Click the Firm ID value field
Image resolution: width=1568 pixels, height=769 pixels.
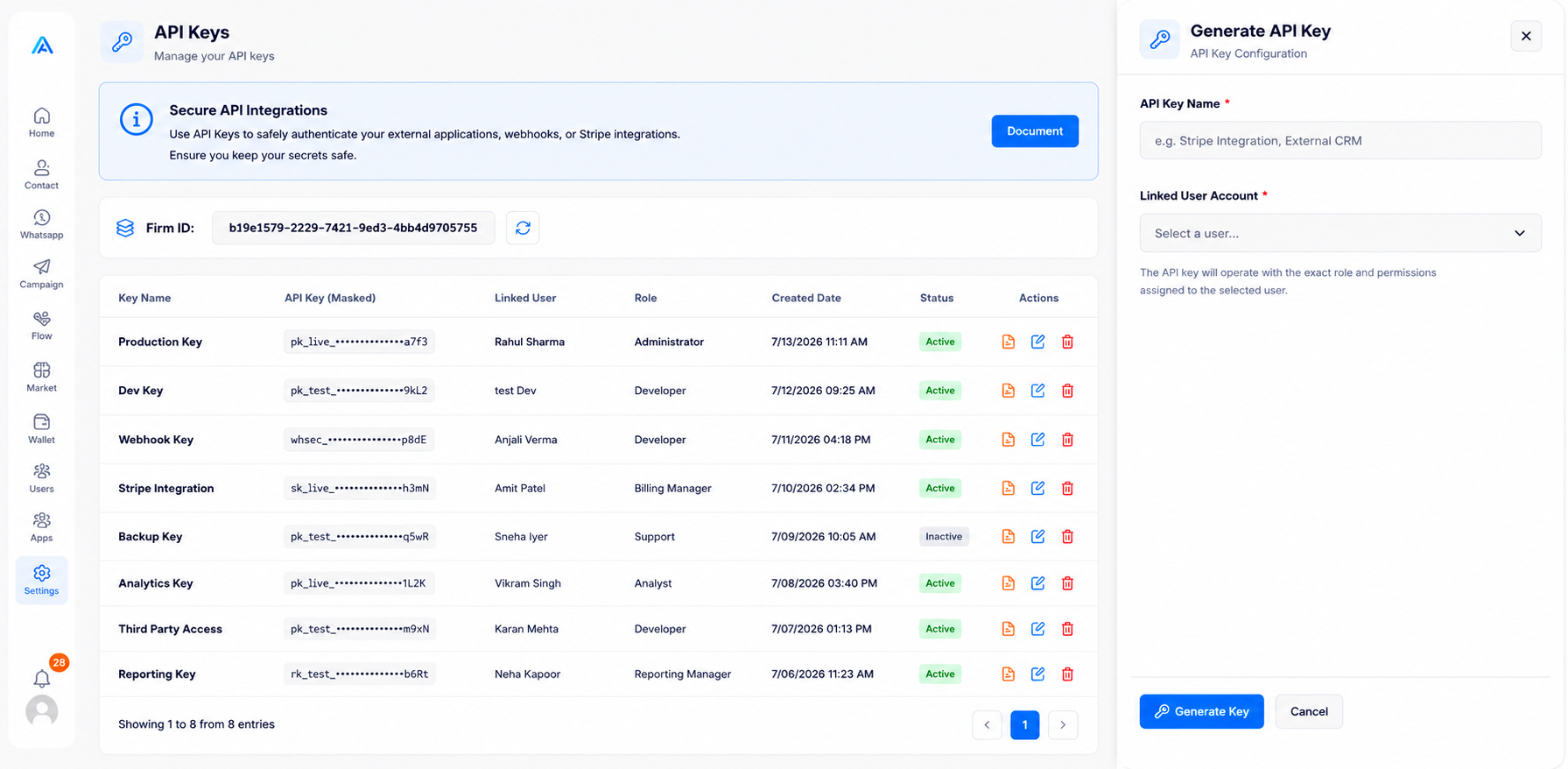[x=353, y=228]
